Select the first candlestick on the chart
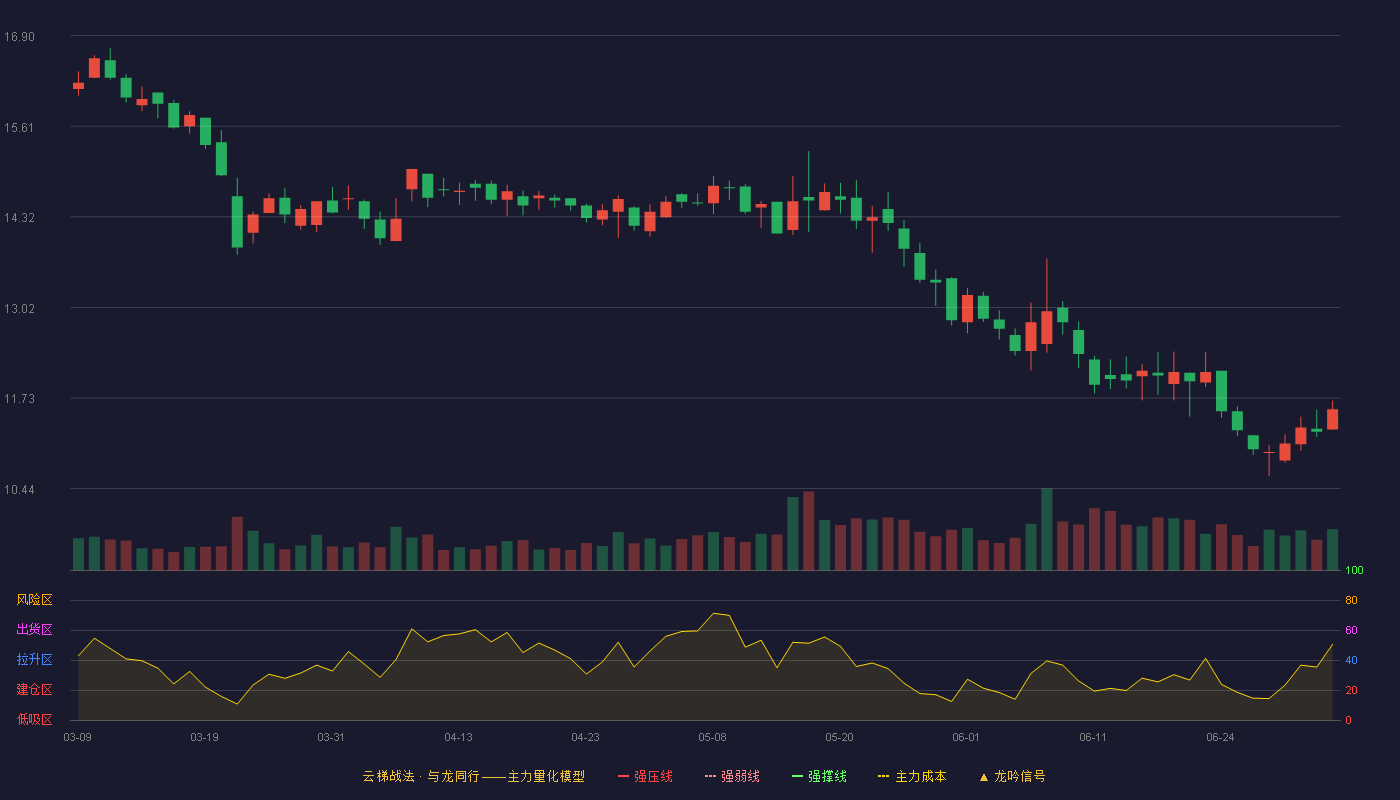Viewport: 1400px width, 800px height. click(x=78, y=85)
